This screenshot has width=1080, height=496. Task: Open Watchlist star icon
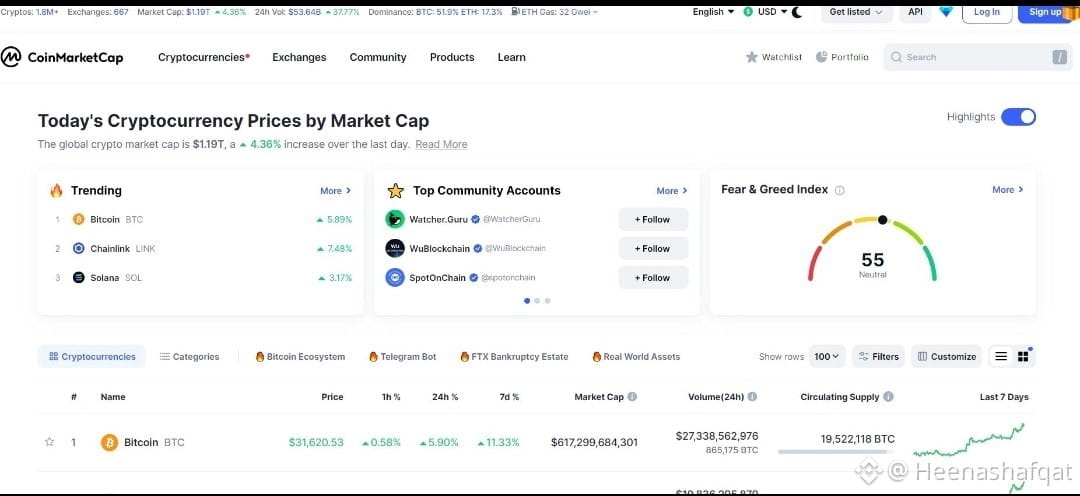[x=751, y=57]
